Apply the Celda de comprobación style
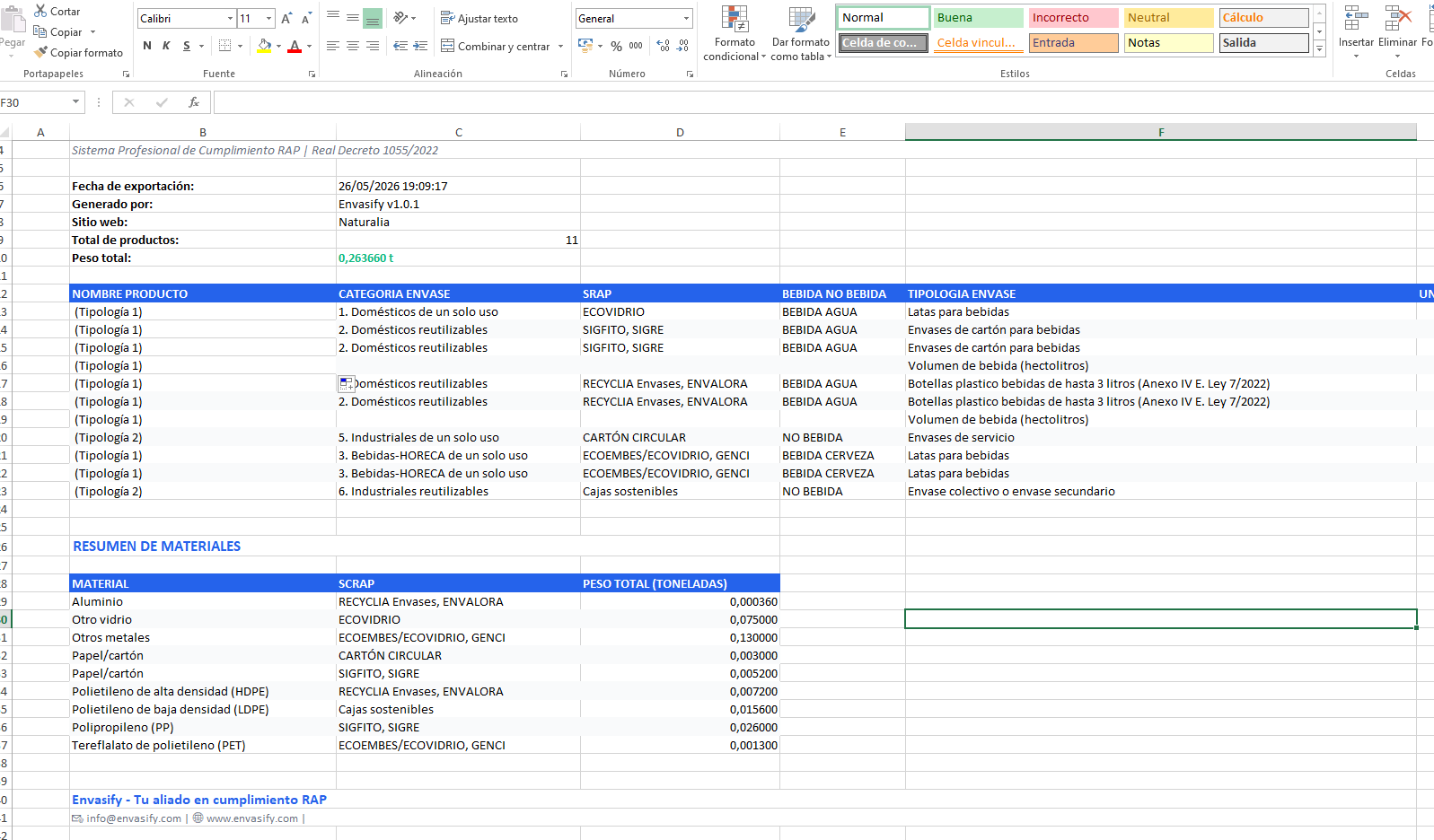The width and height of the screenshot is (1434, 840). coord(883,43)
